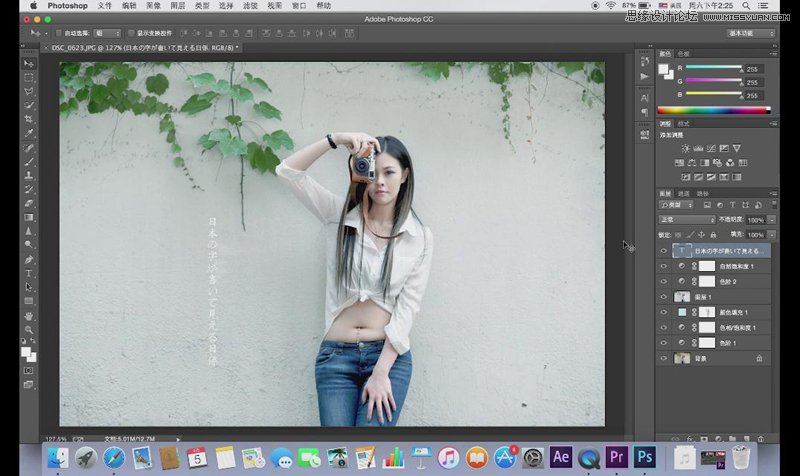Add a Levels adjustment from Adjustments panel
Screen dimensions: 800x476
[x=698, y=148]
